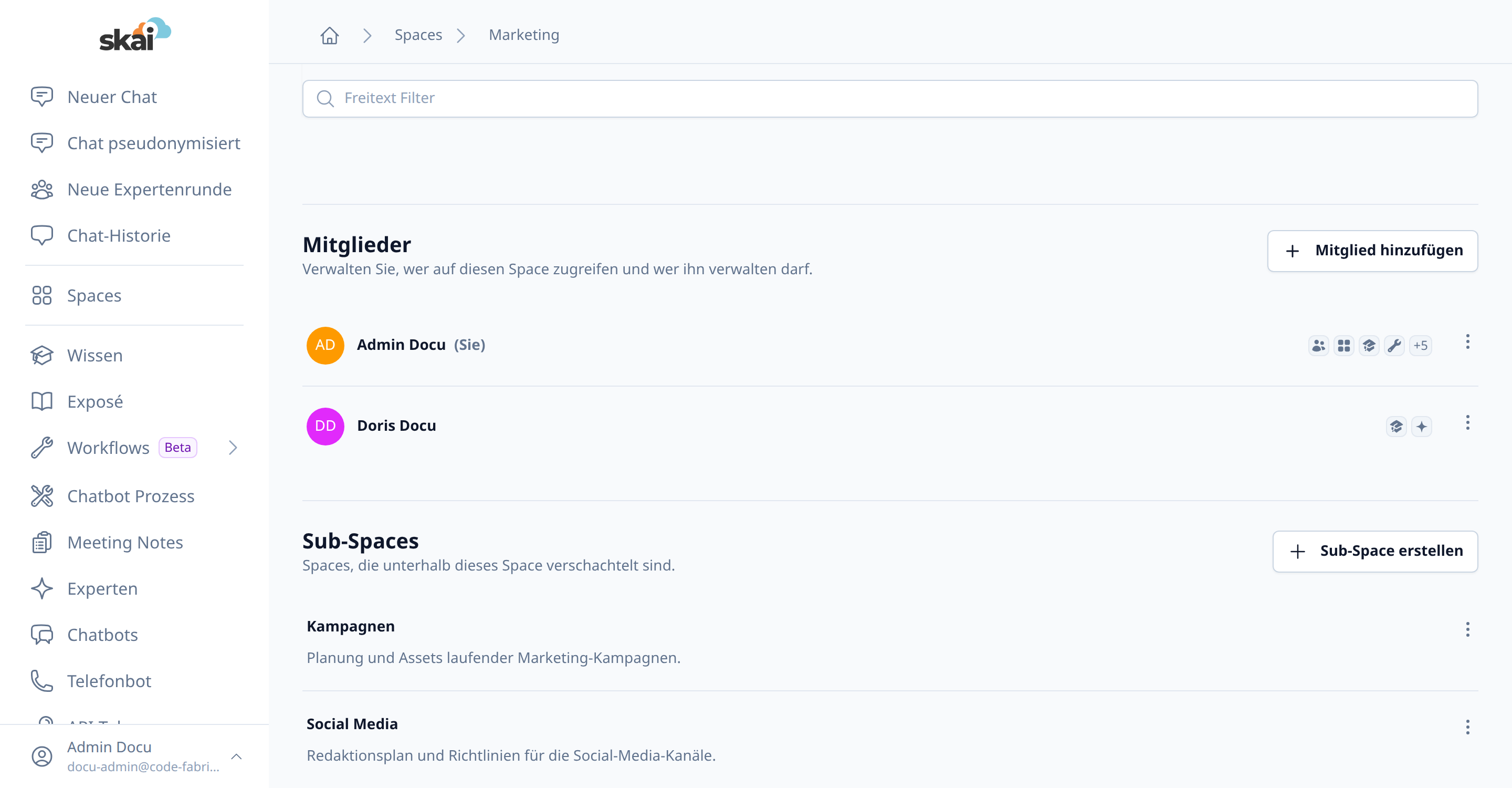1512x788 pixels.
Task: Click the Marketing breadcrumb
Action: click(x=523, y=35)
